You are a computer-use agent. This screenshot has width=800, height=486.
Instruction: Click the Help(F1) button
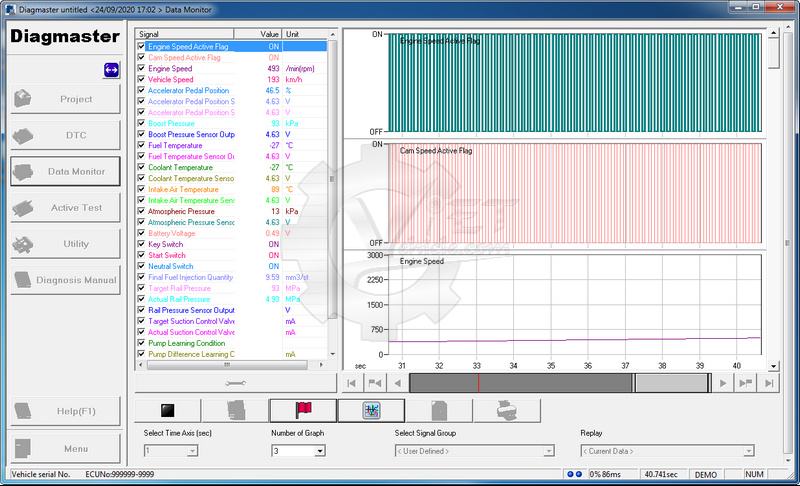point(65,412)
